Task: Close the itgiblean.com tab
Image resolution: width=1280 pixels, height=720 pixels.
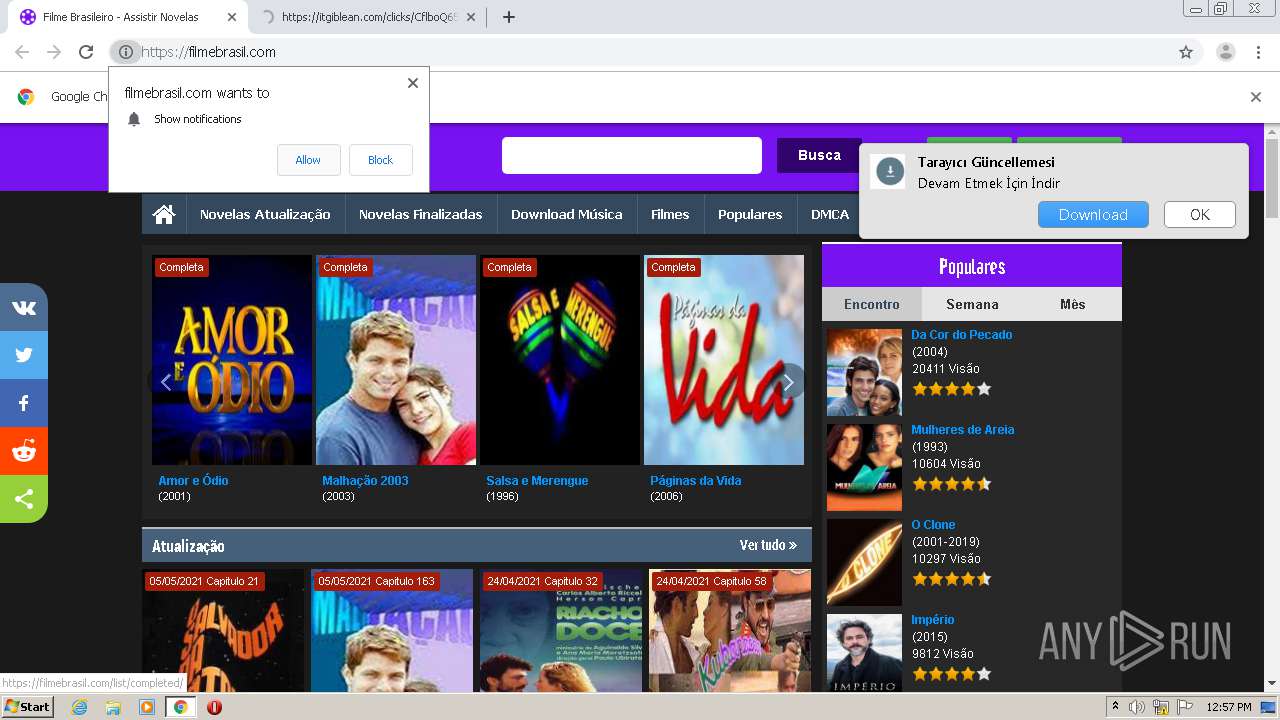Action: [471, 17]
